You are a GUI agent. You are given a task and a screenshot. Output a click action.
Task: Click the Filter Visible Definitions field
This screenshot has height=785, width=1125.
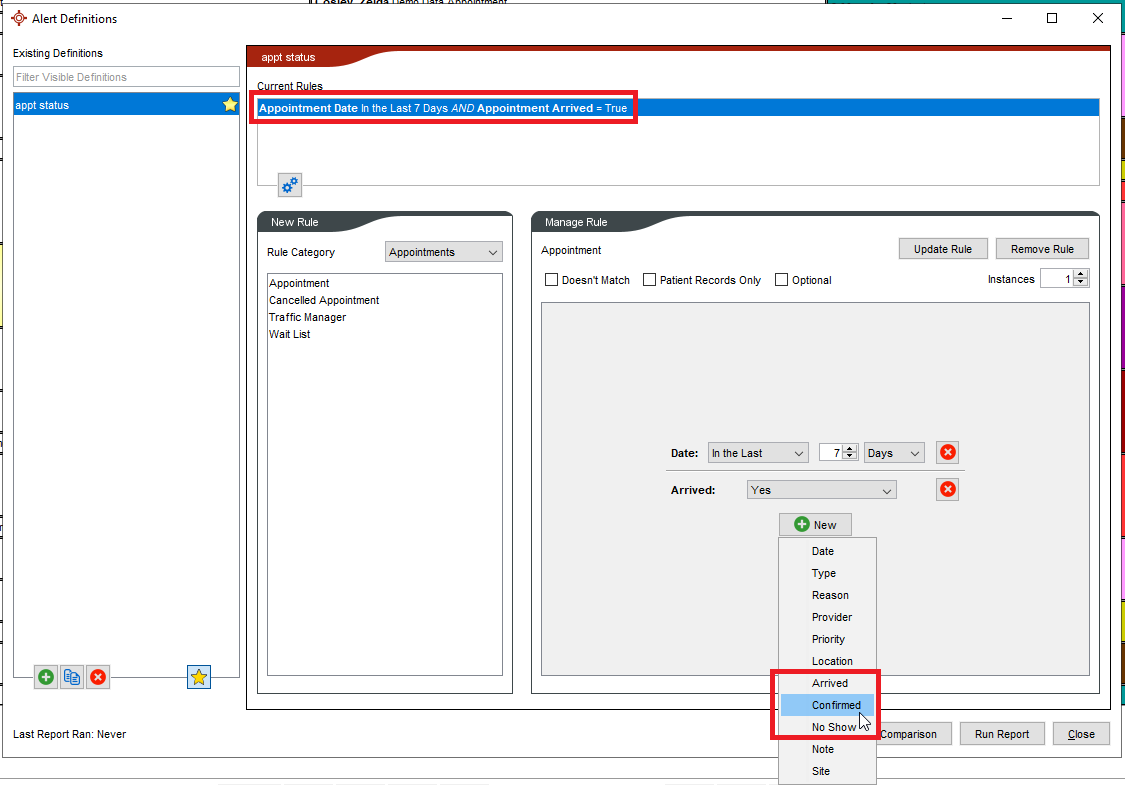pyautogui.click(x=126, y=77)
